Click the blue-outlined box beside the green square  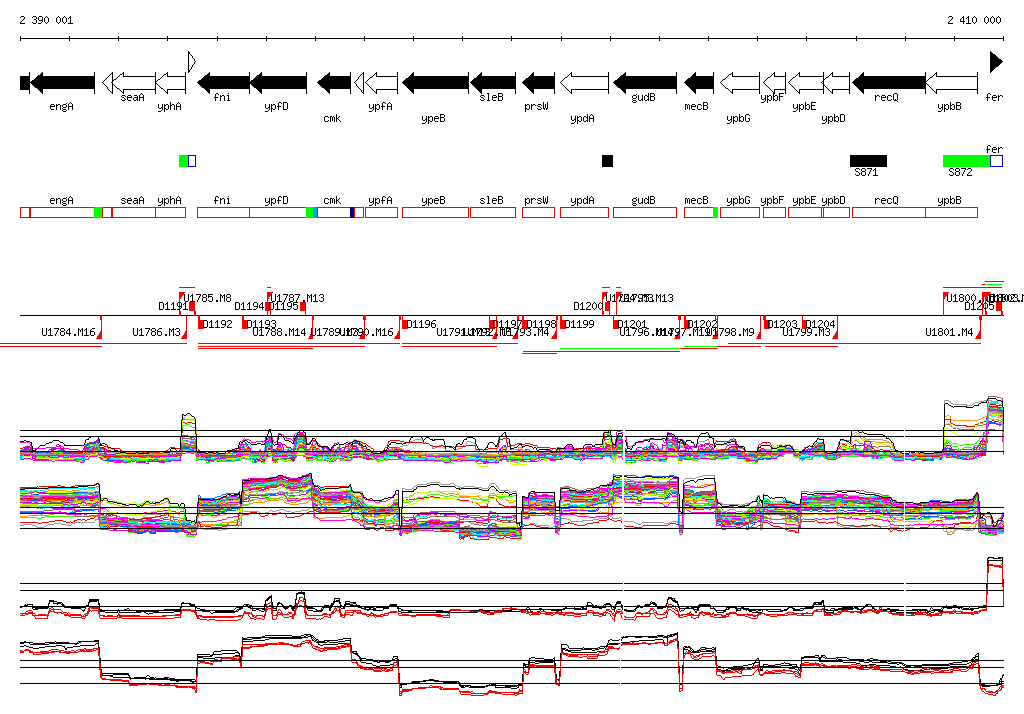pyautogui.click(x=192, y=161)
